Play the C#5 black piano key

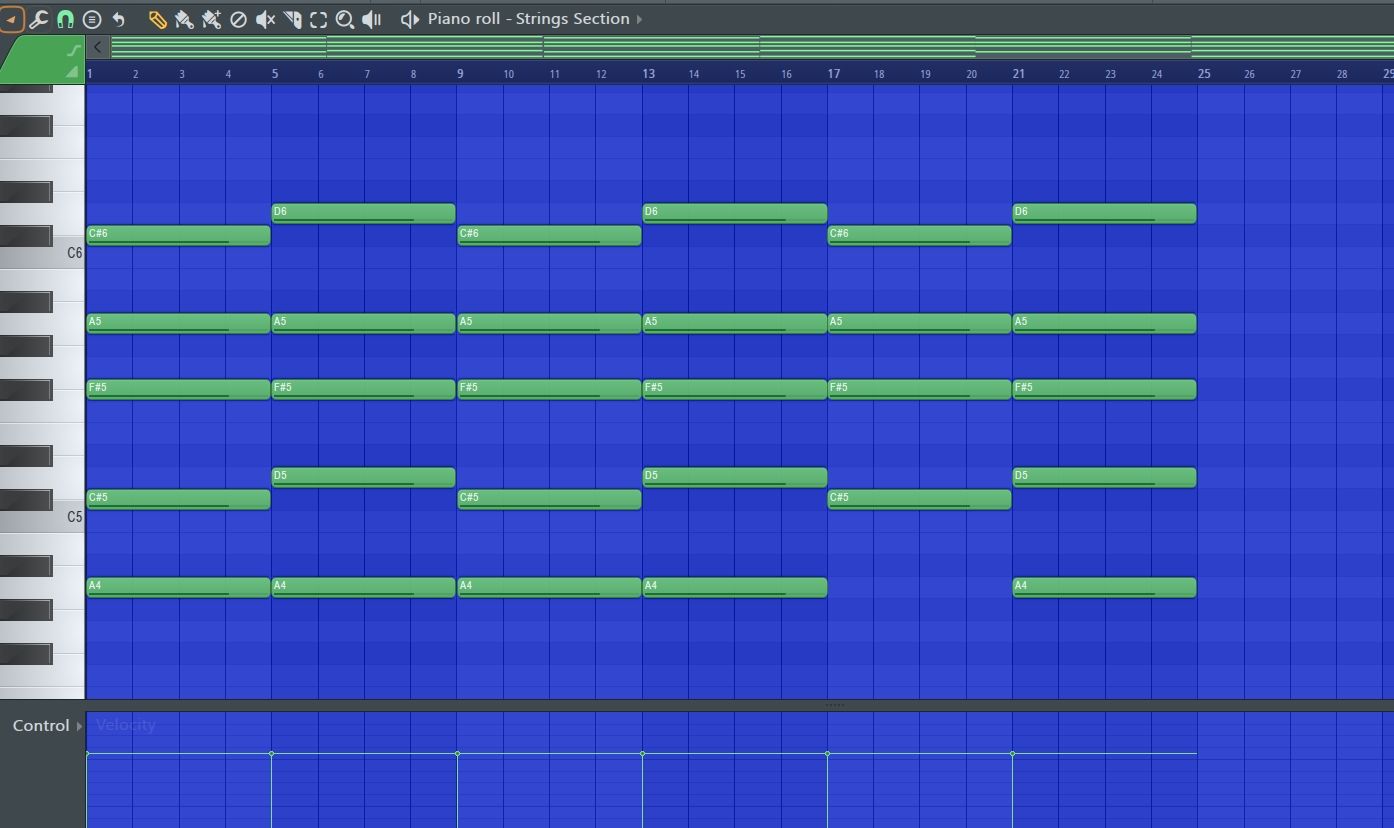pyautogui.click(x=26, y=499)
